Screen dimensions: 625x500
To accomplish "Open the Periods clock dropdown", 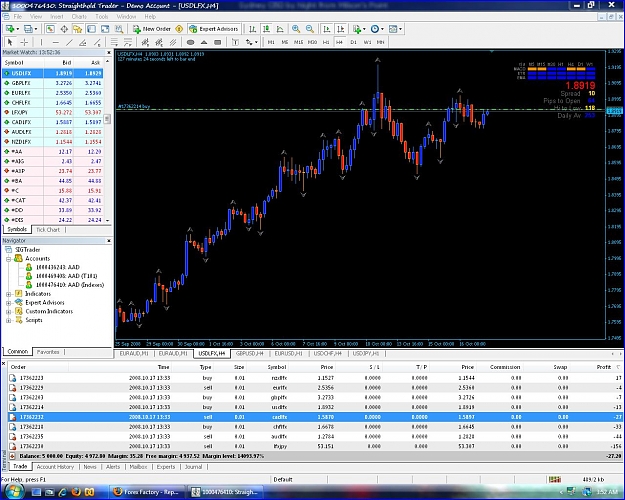I will 377,29.
